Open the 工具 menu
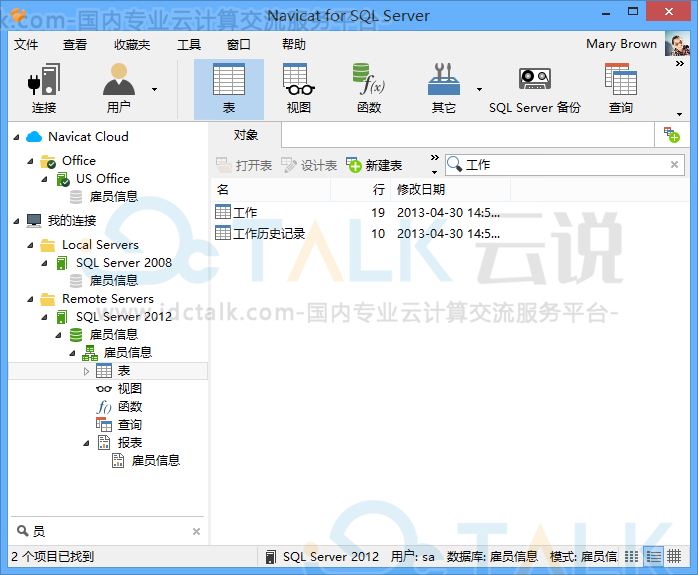Screen dimensions: 698x575 pyautogui.click(x=189, y=45)
